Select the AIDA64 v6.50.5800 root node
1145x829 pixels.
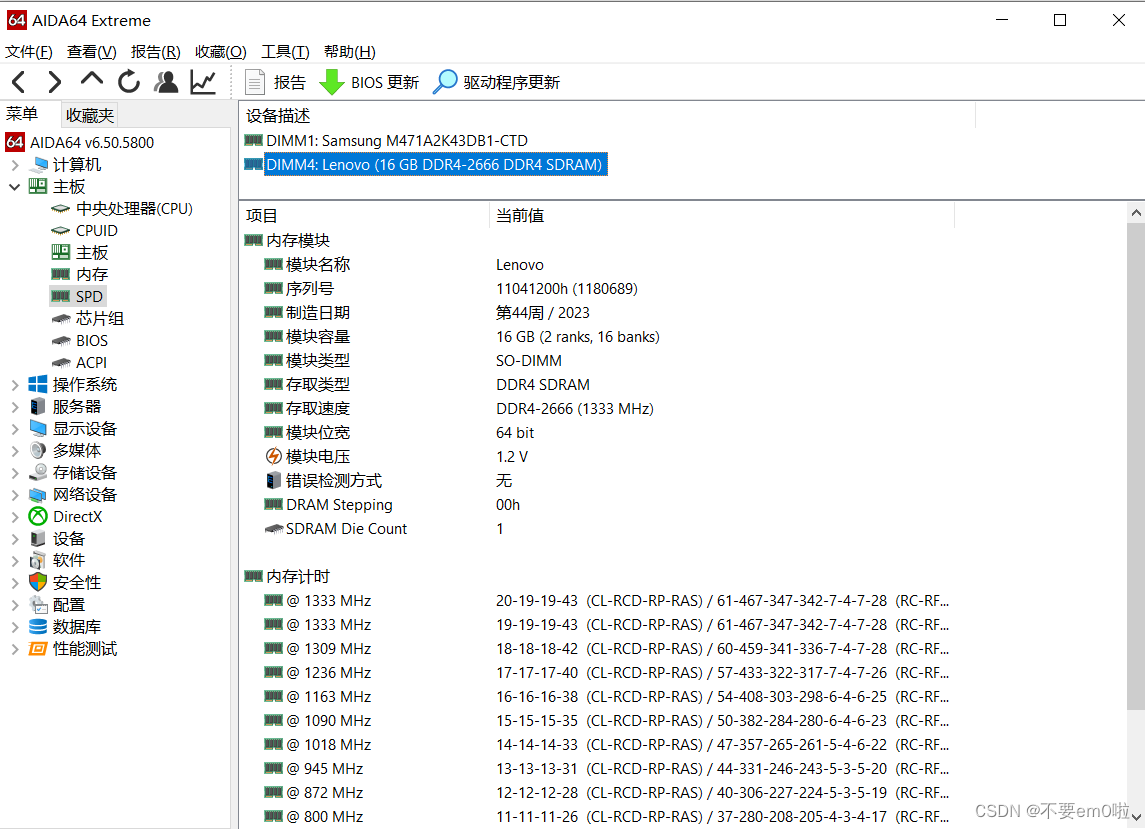pos(92,142)
